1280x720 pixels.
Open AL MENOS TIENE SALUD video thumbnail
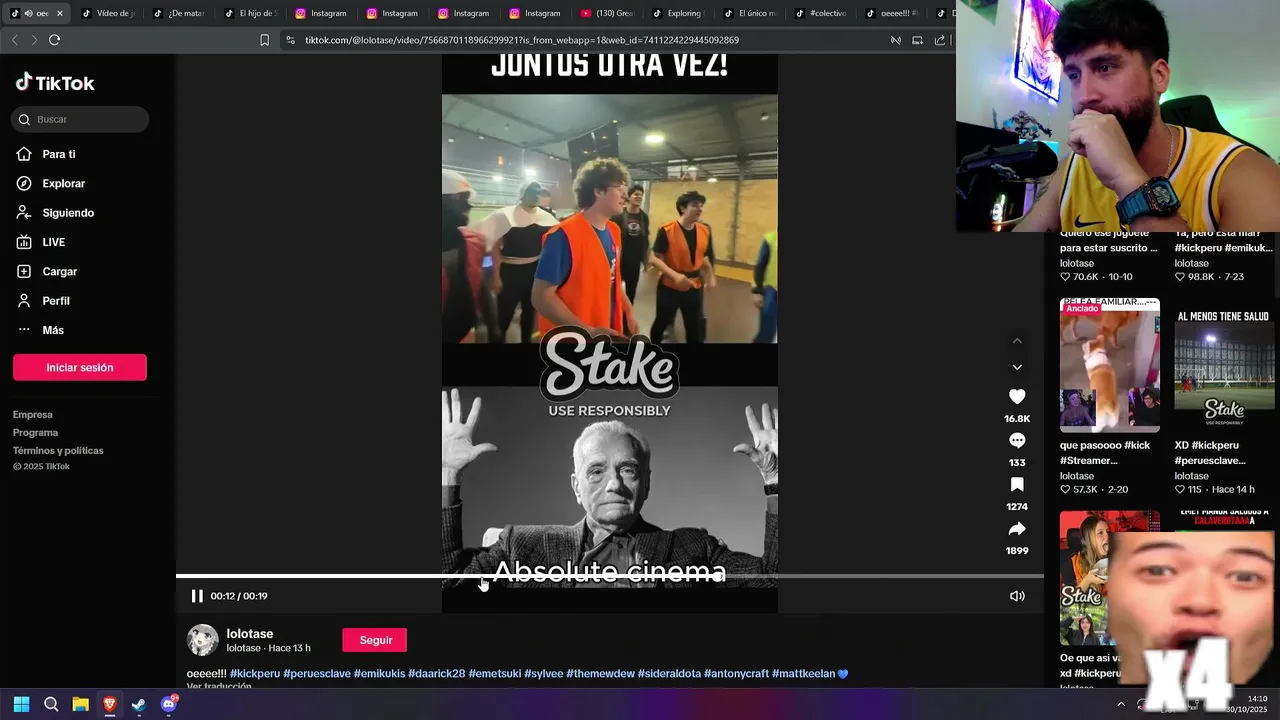(x=1224, y=365)
